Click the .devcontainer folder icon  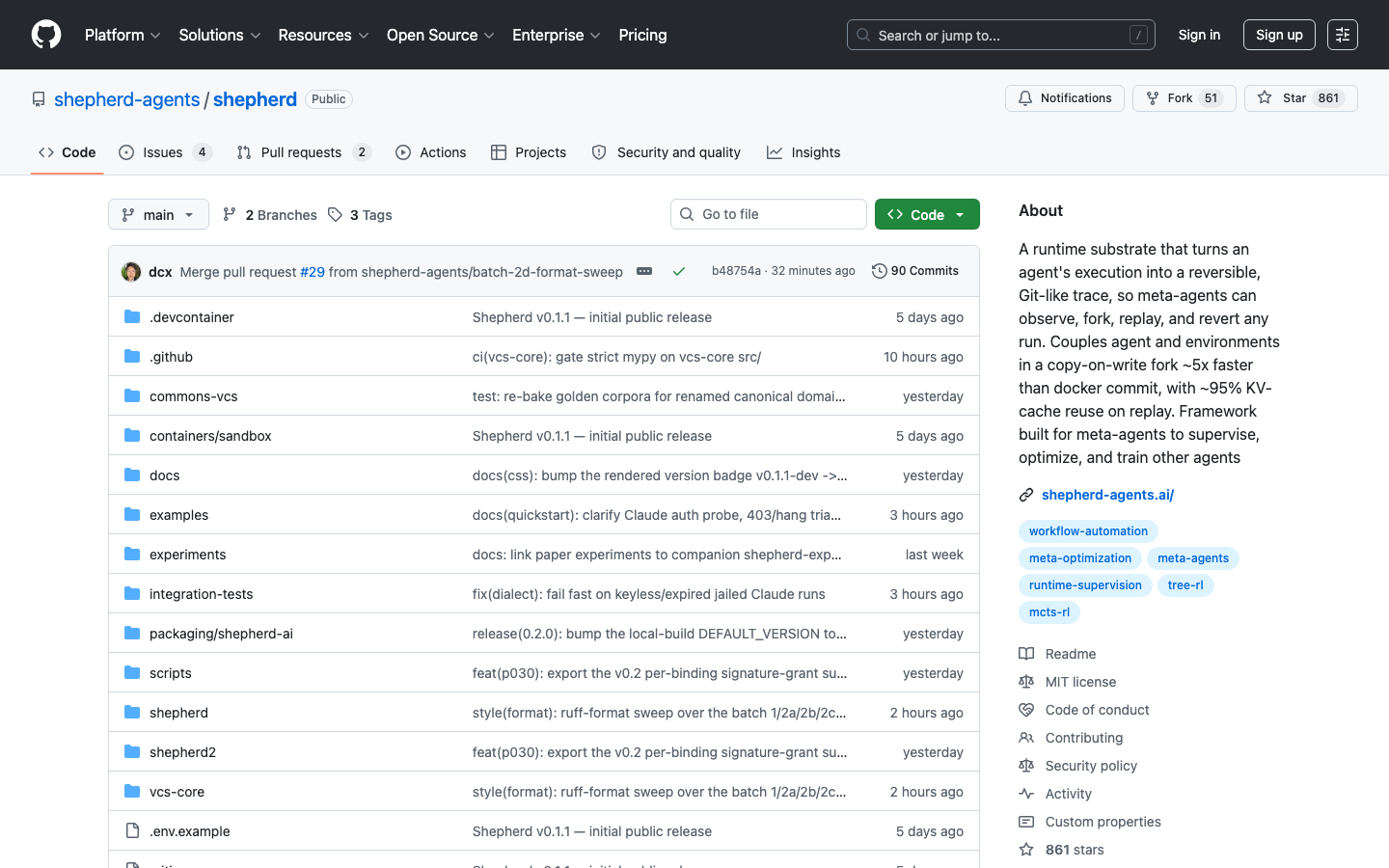(x=132, y=316)
